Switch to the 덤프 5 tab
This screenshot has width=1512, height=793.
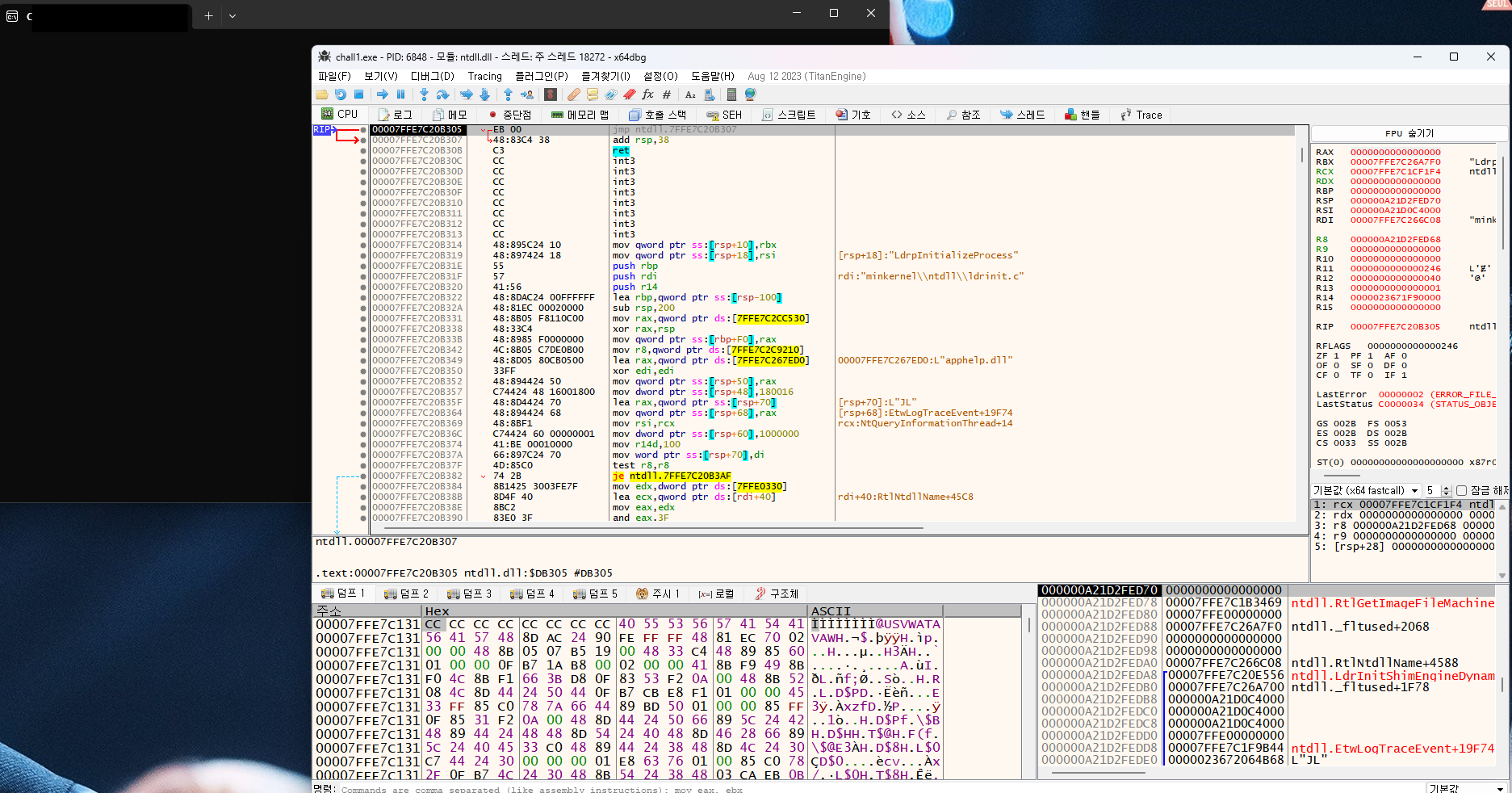coord(595,594)
